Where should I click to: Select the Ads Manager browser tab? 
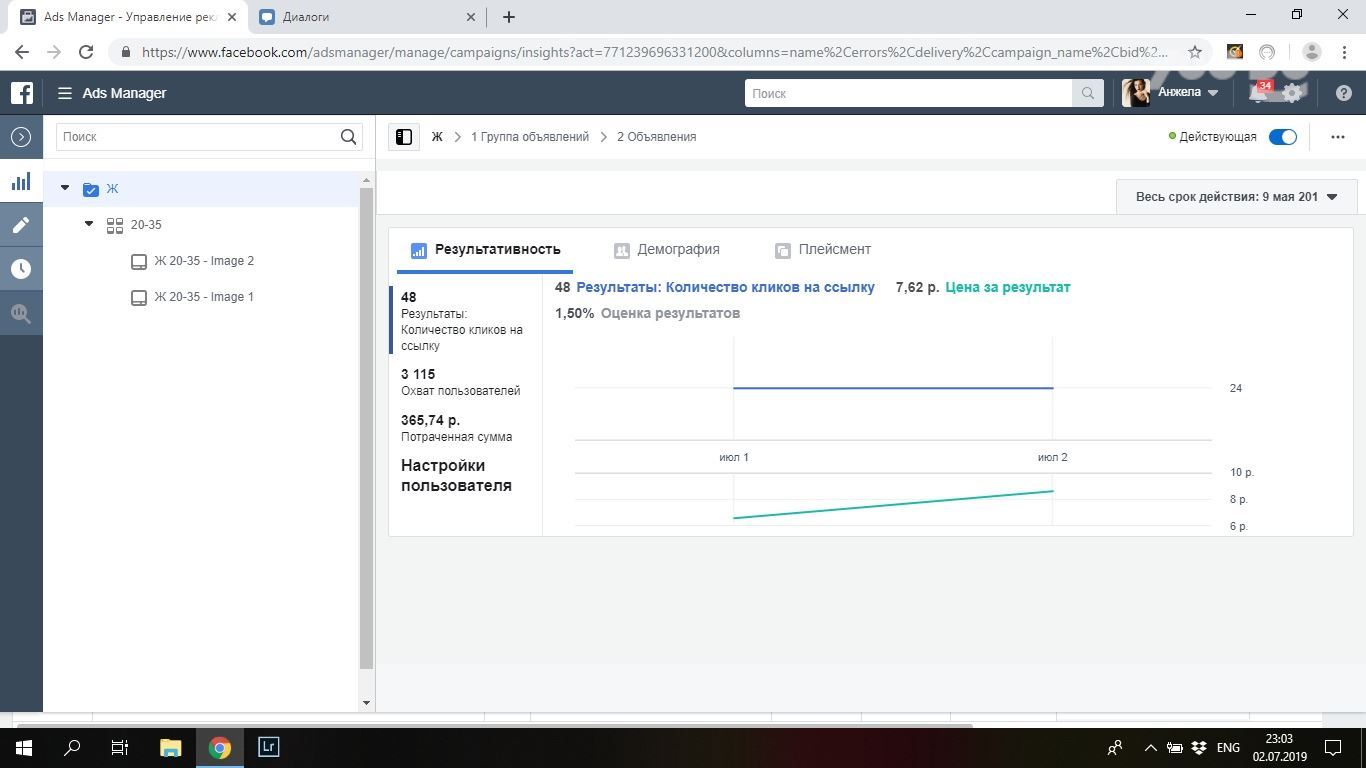point(126,17)
